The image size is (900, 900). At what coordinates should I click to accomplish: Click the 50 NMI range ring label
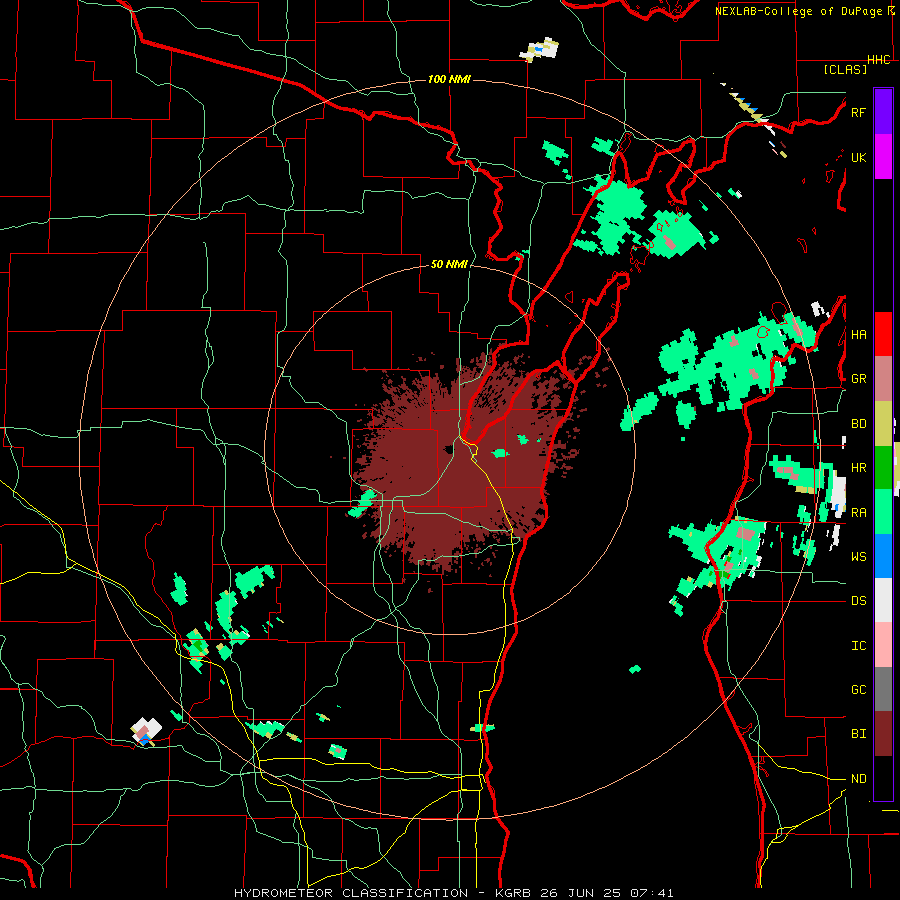(x=449, y=264)
